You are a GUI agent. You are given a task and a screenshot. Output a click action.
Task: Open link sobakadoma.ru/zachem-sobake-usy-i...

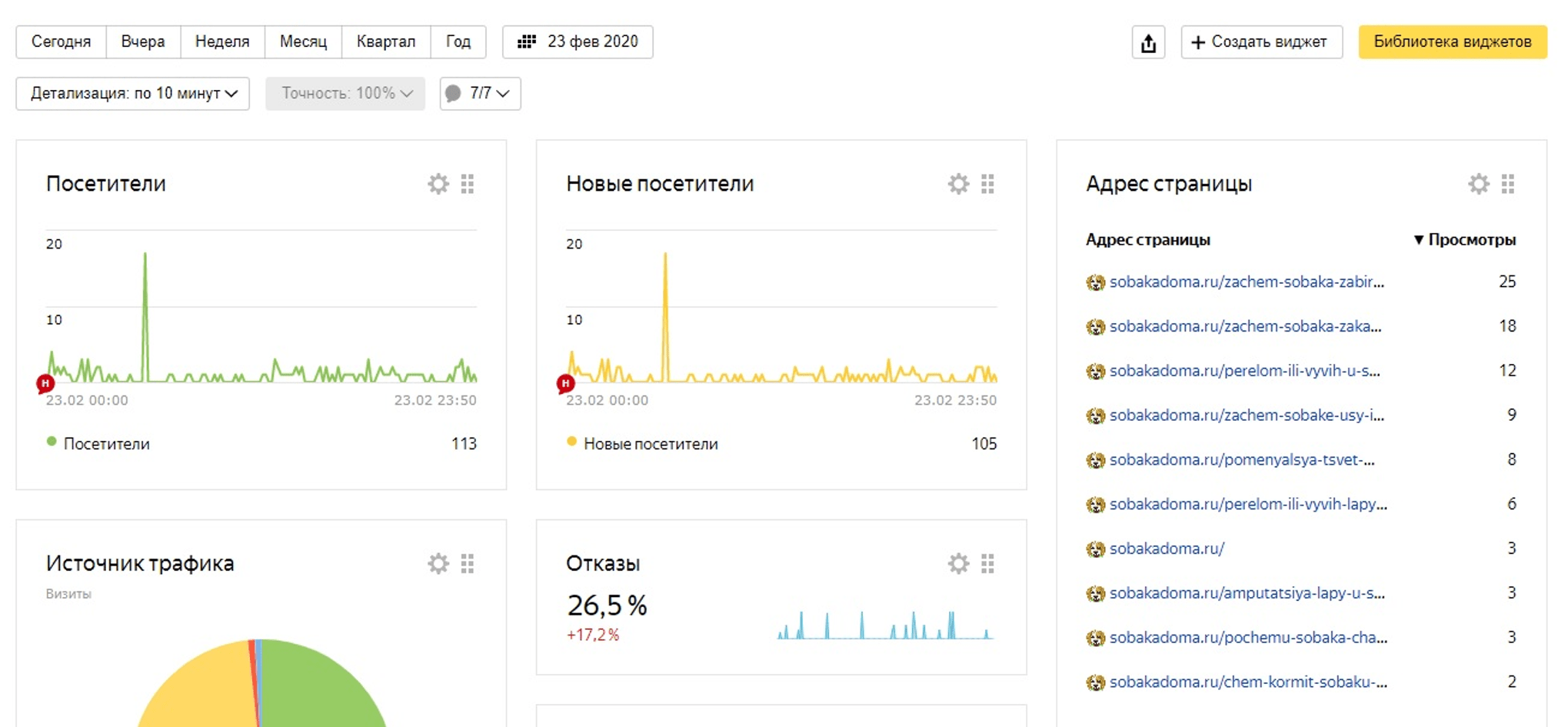(x=1247, y=415)
